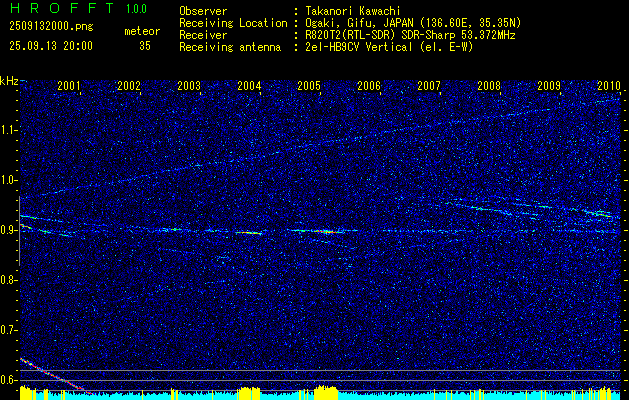Click time marker 2006

coord(369,85)
